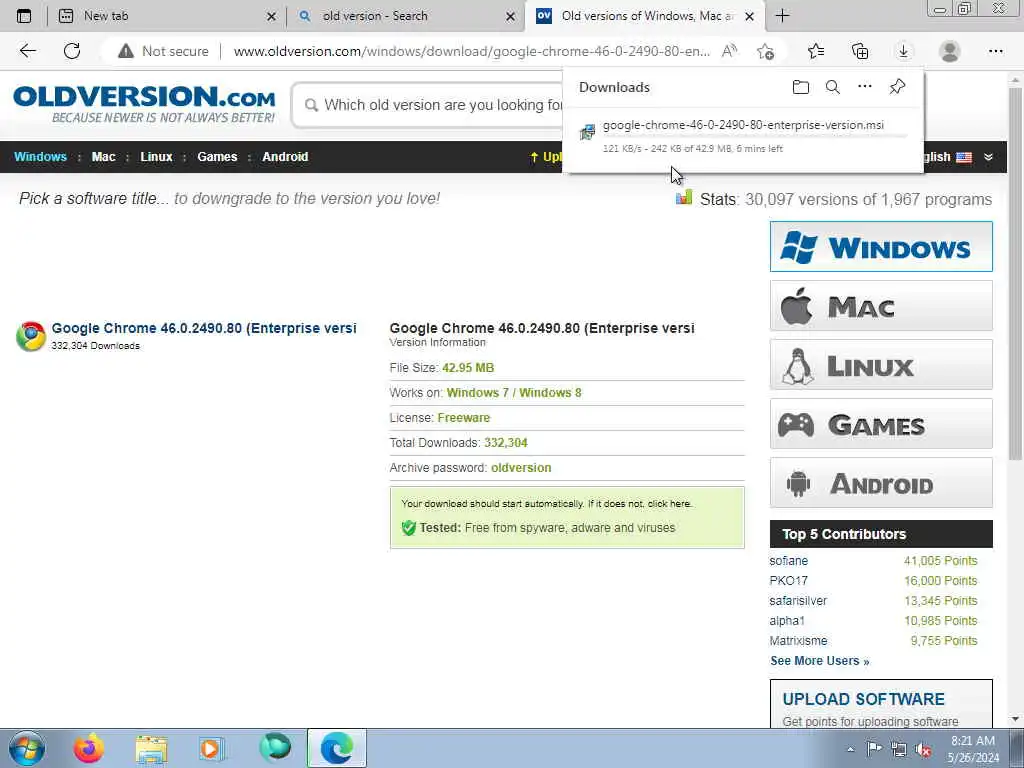Open Edge Settings and more menu

click(x=995, y=51)
